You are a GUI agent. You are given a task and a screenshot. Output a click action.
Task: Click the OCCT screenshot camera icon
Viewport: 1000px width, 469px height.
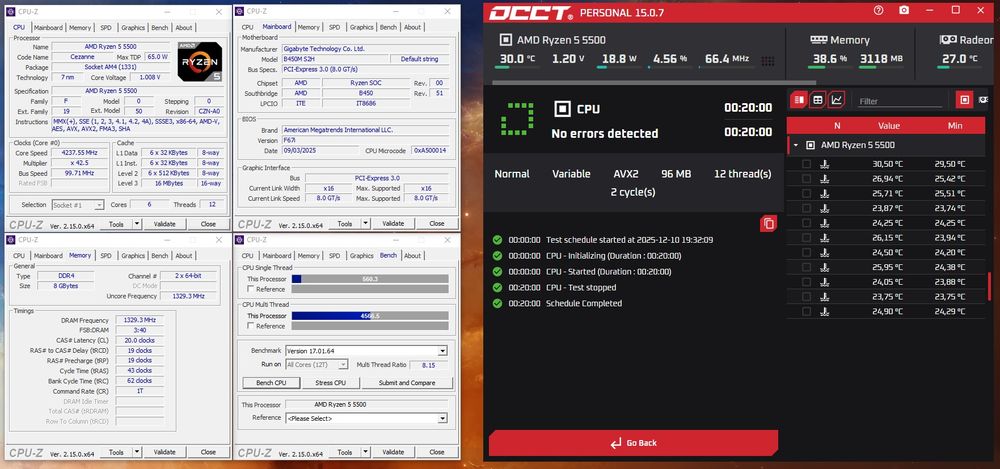coord(904,10)
